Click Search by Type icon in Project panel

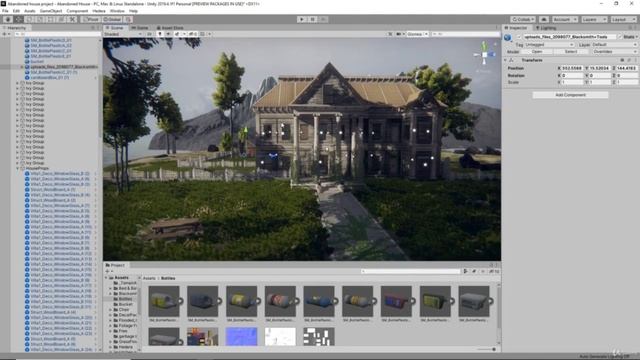(x=465, y=271)
